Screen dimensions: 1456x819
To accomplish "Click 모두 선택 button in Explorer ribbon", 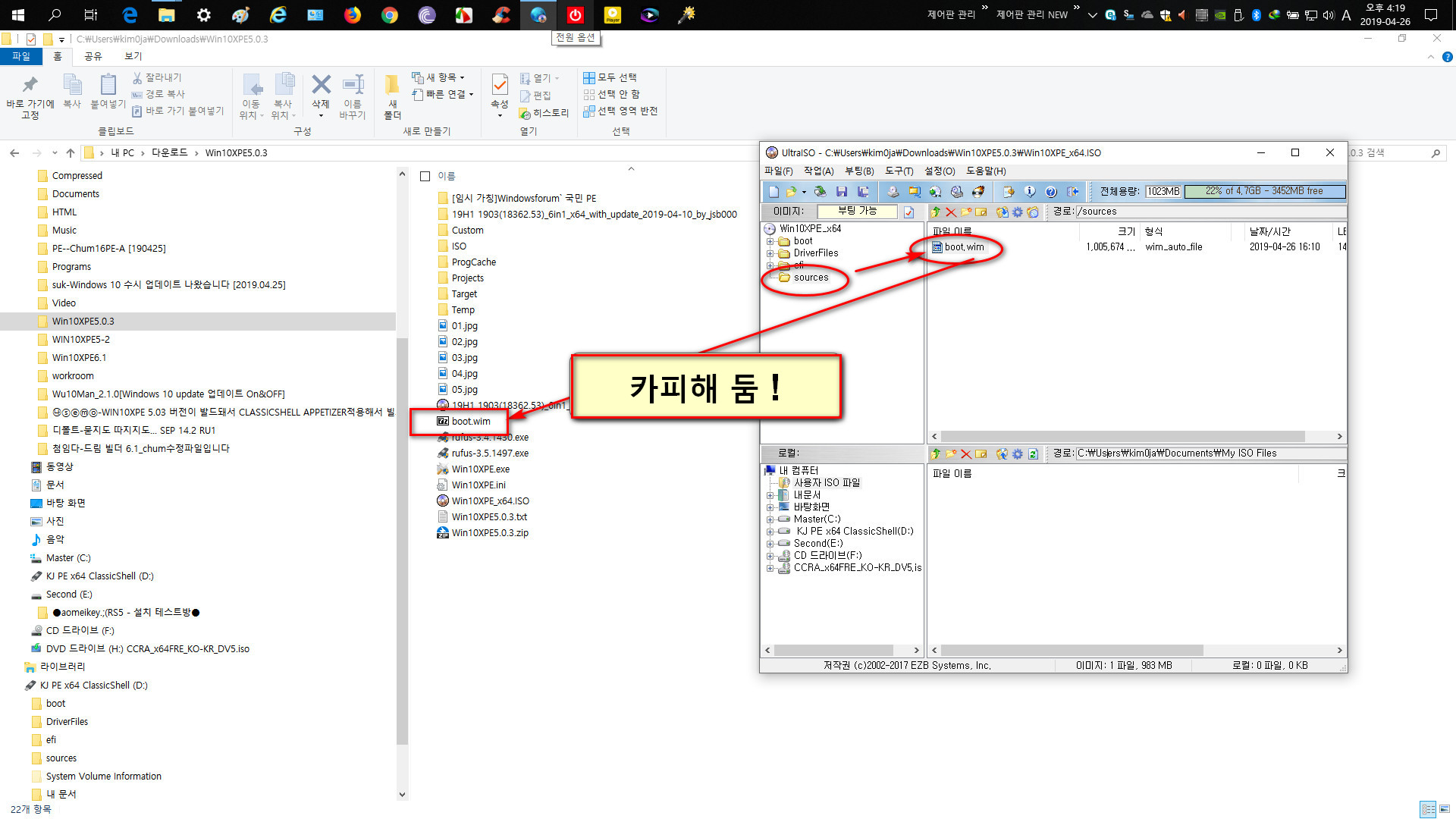I will (610, 77).
